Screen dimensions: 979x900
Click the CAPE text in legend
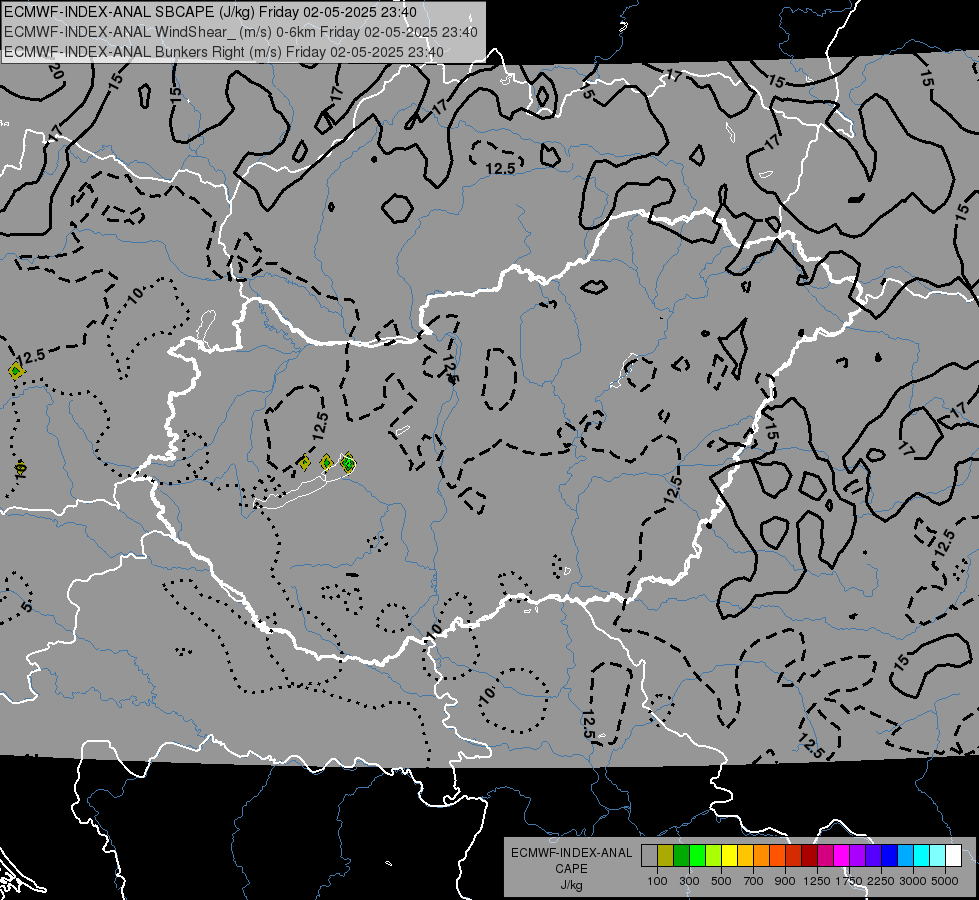[x=571, y=869]
